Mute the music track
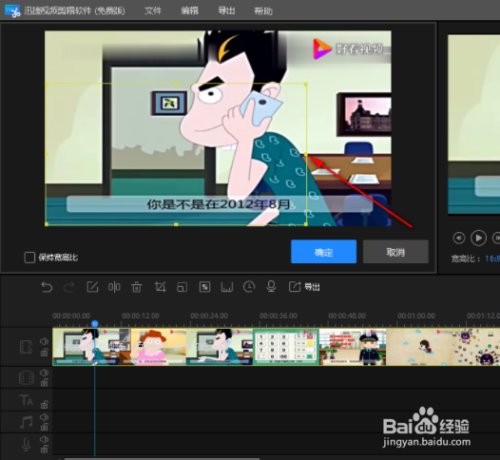 point(44,417)
